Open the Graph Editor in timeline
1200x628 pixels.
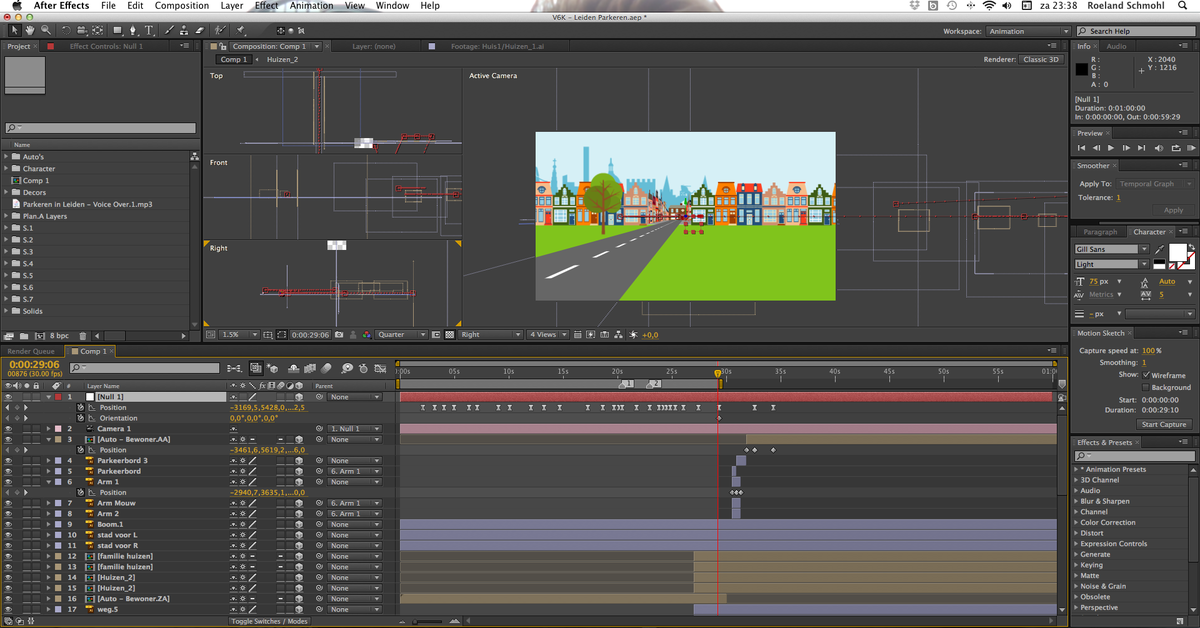pyautogui.click(x=379, y=368)
